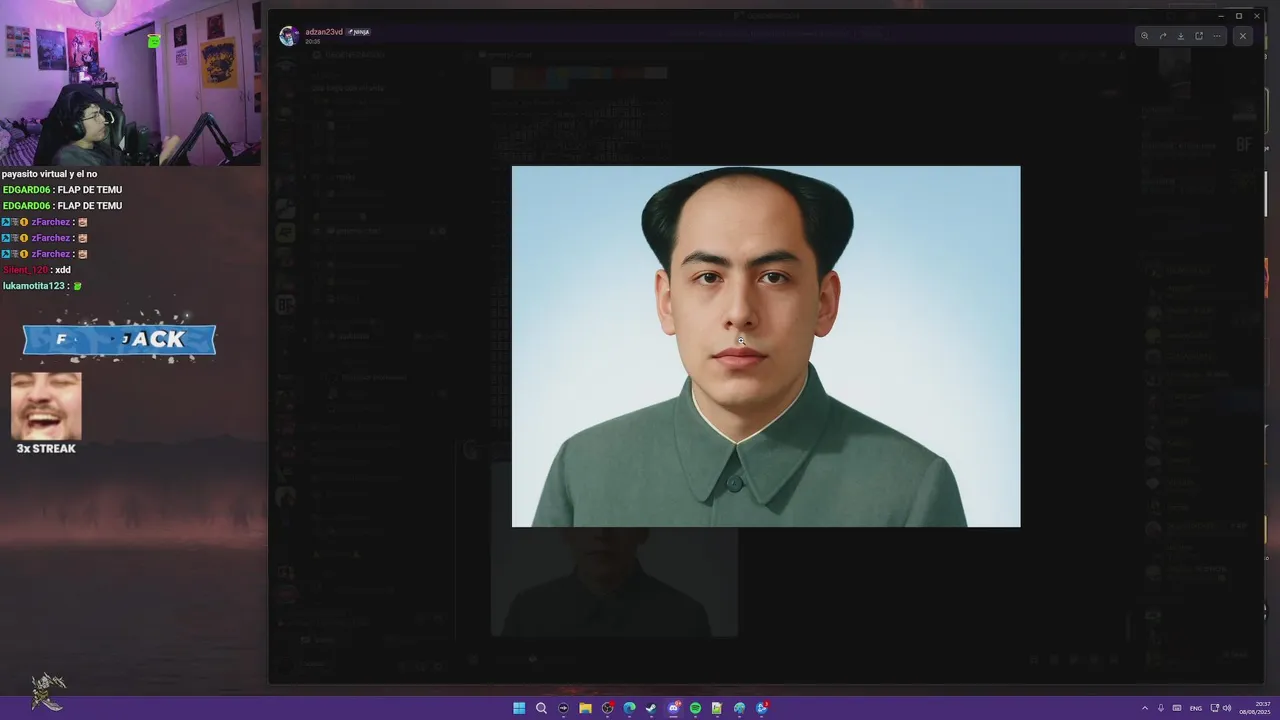Image resolution: width=1280 pixels, height=720 pixels.
Task: Open the volume and network quick settings
Action: [1221, 708]
